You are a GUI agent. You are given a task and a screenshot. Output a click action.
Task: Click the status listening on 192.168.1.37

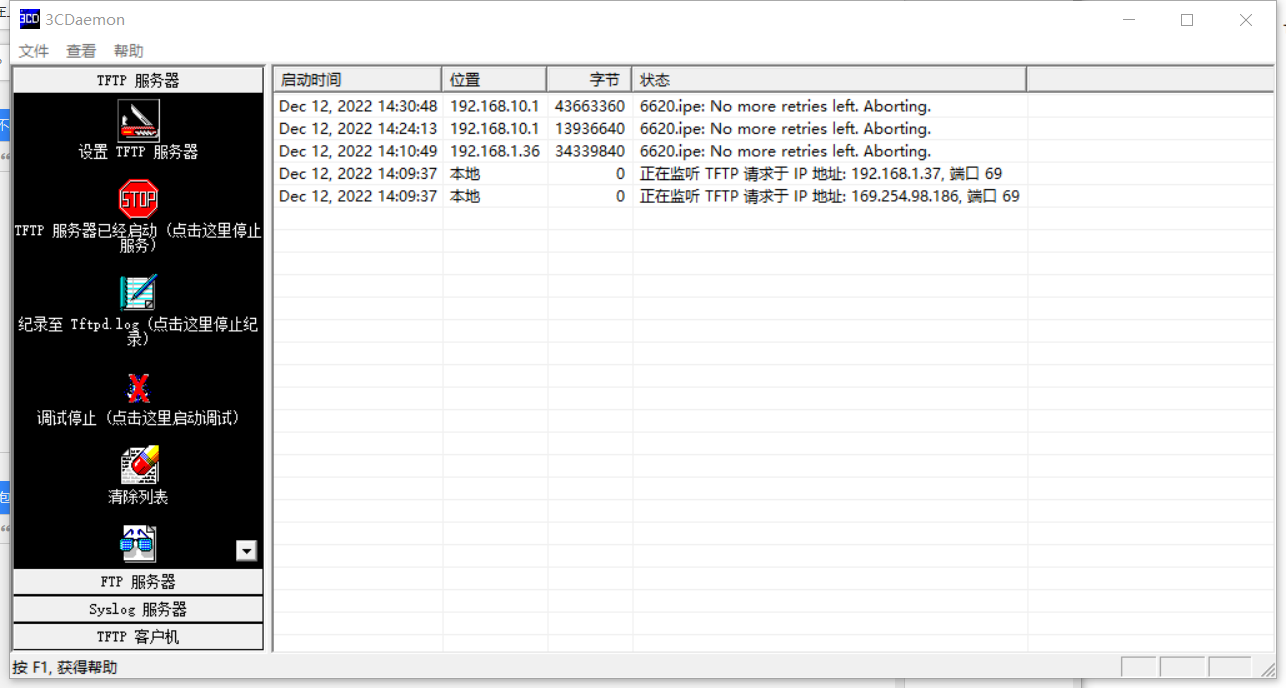(x=821, y=174)
